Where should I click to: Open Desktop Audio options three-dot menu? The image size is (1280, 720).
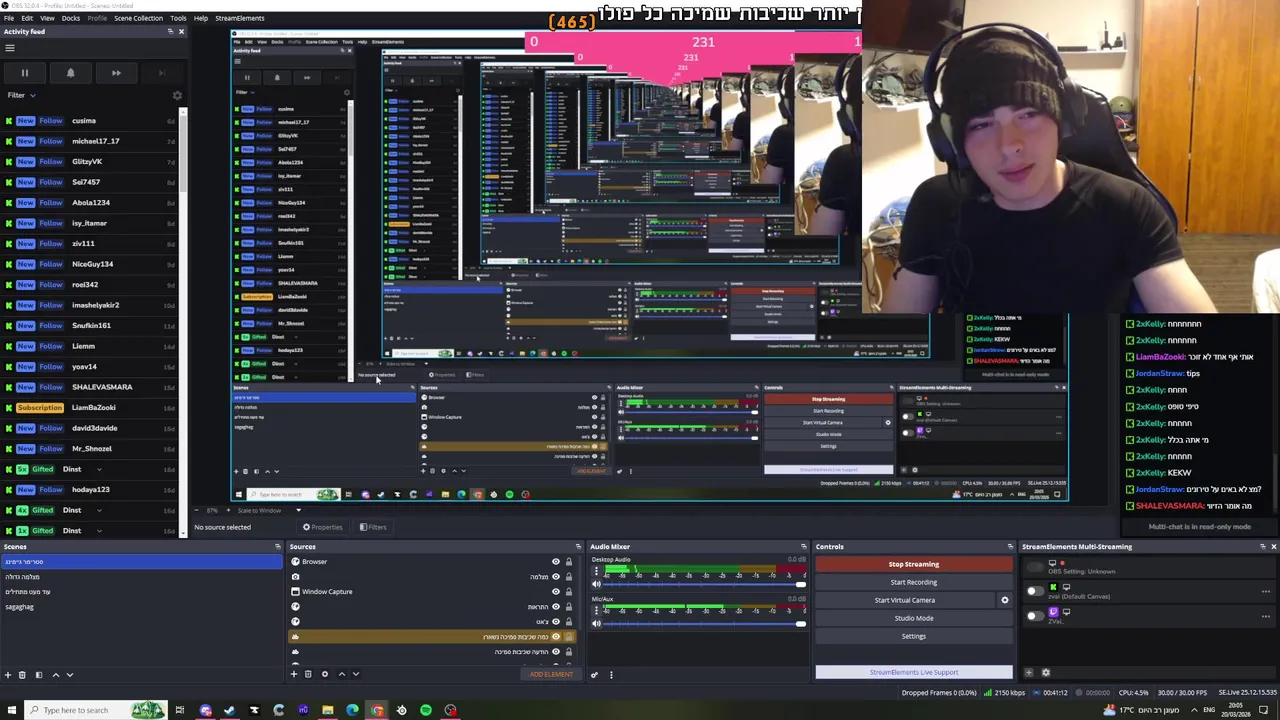tap(596, 571)
